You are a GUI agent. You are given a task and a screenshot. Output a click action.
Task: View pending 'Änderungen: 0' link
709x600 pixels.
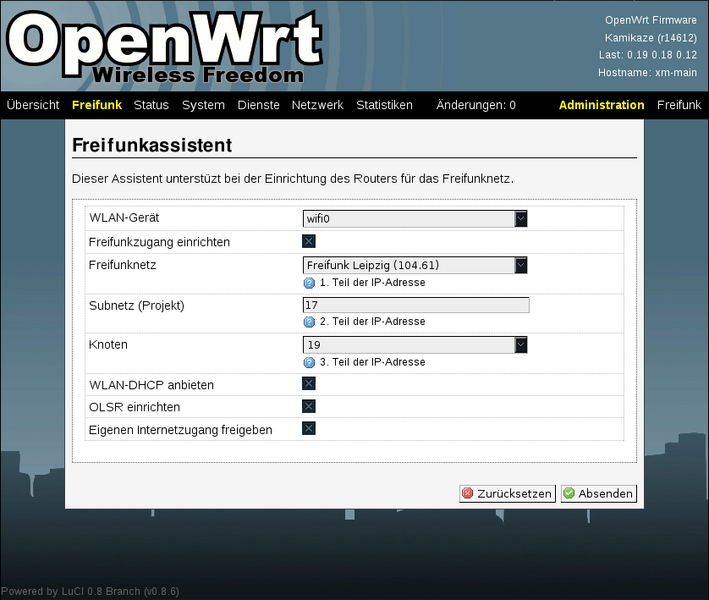476,105
